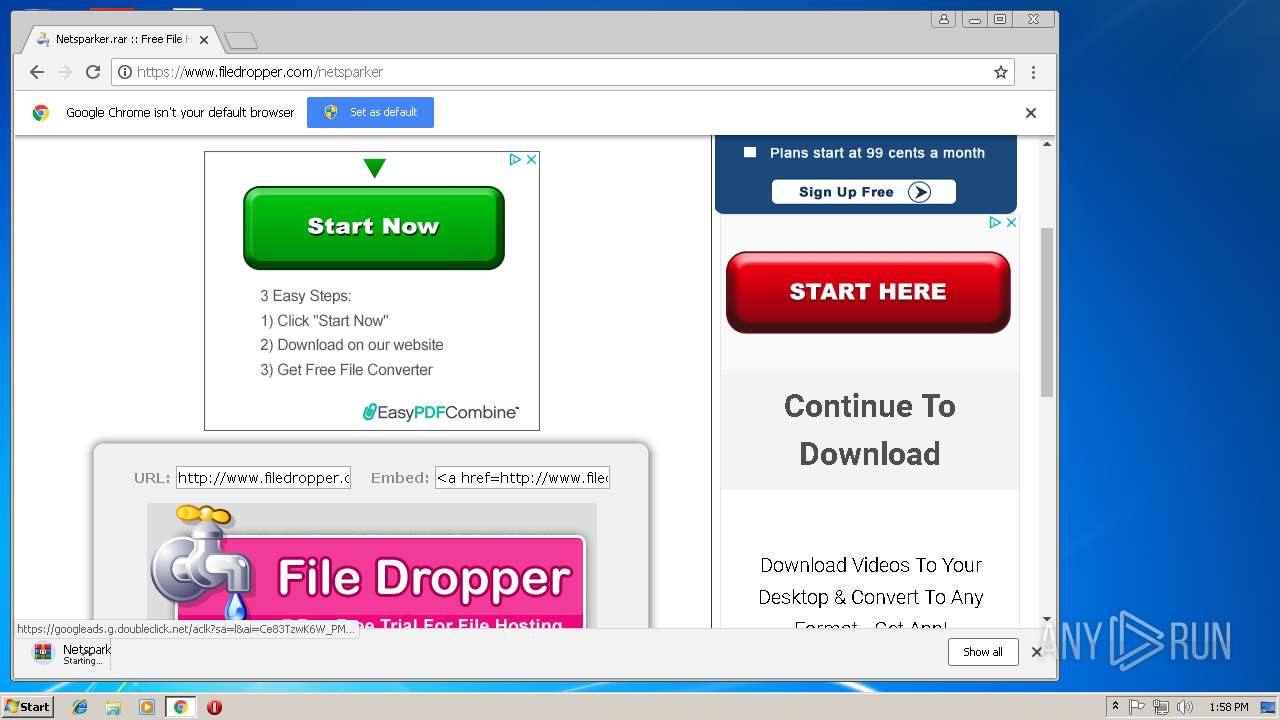Click scrollbar down arrow
The image size is (1280, 720).
tap(1047, 620)
